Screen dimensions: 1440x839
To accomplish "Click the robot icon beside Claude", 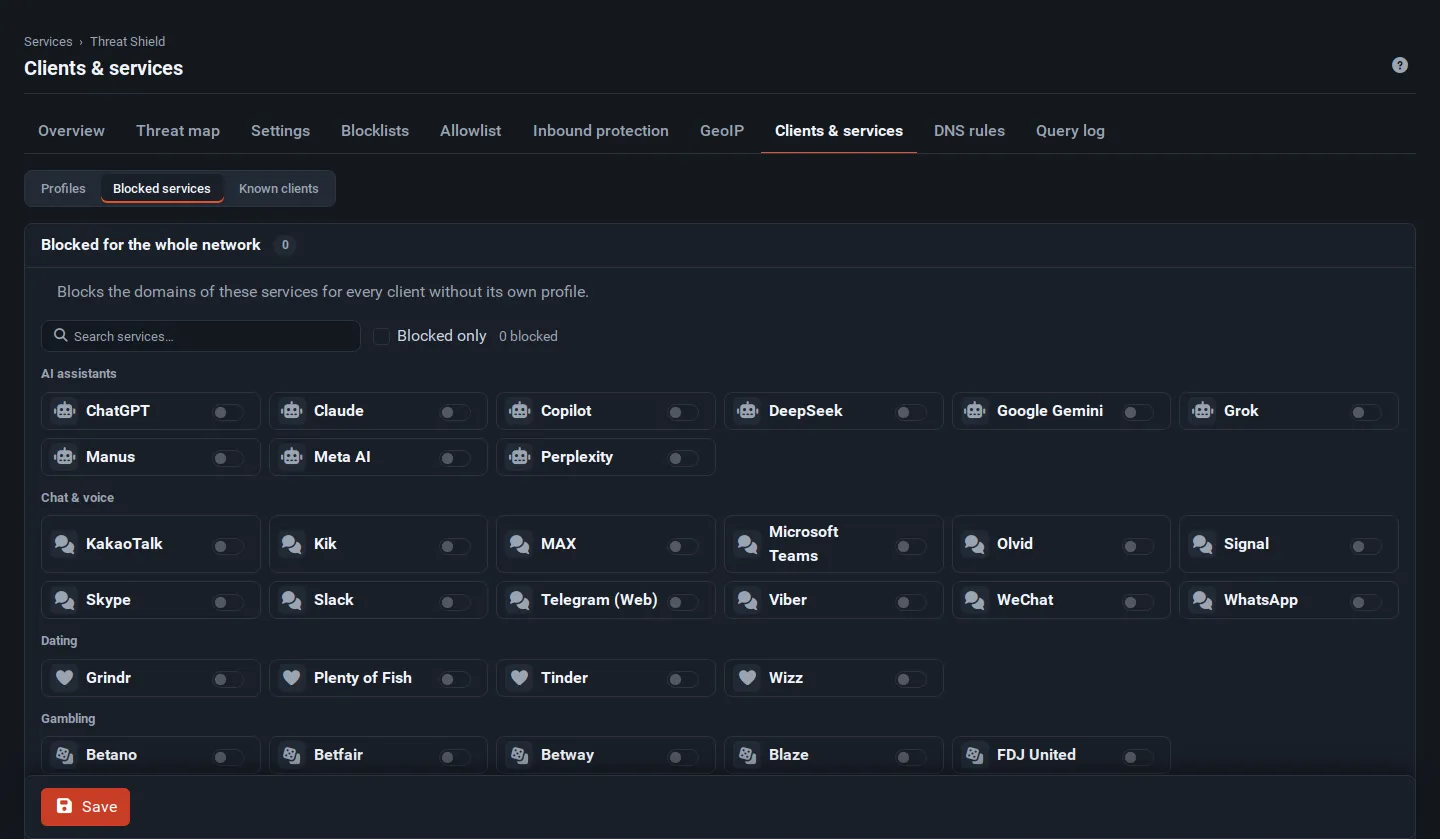I will point(292,411).
